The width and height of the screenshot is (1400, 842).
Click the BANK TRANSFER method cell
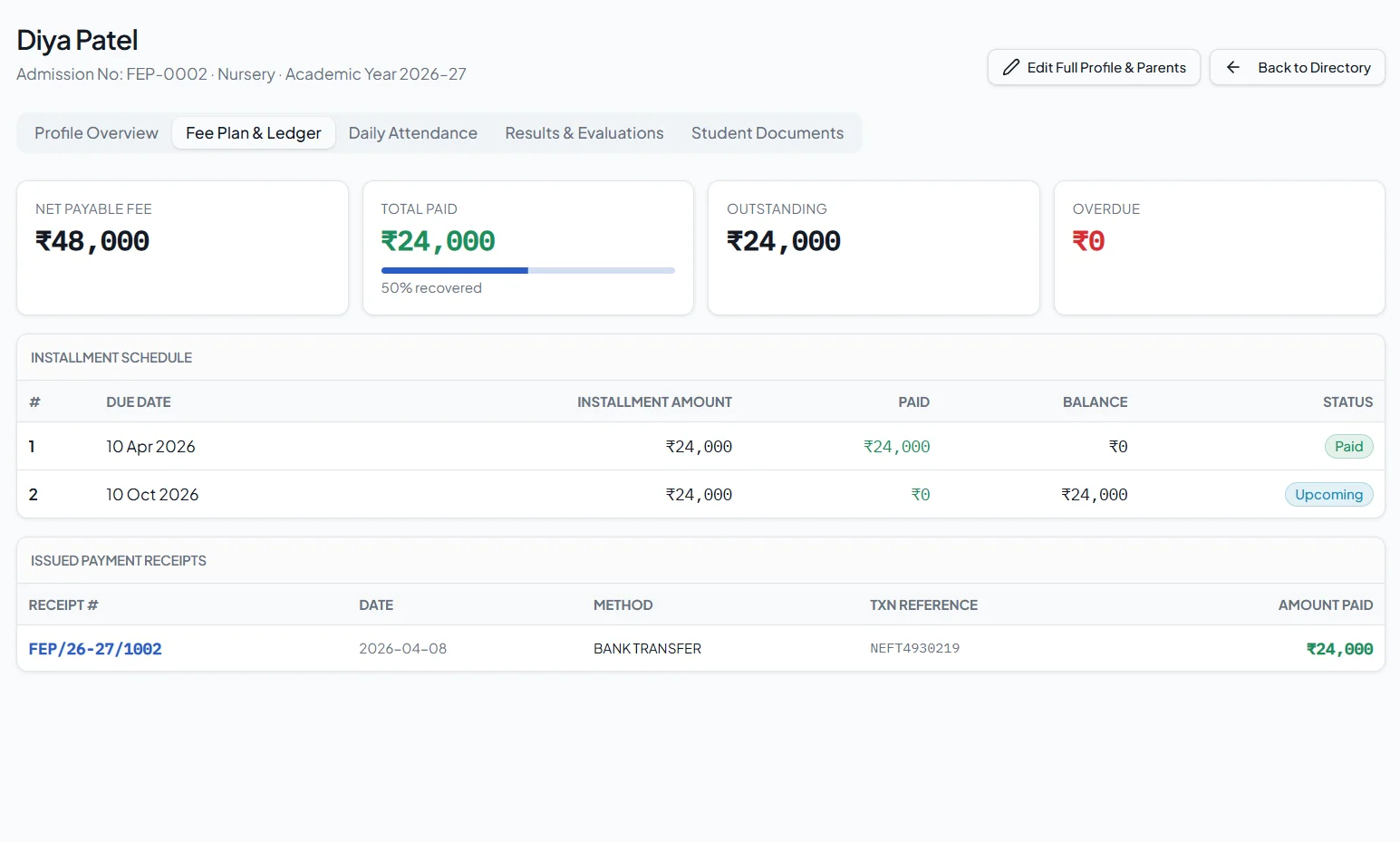(x=647, y=649)
